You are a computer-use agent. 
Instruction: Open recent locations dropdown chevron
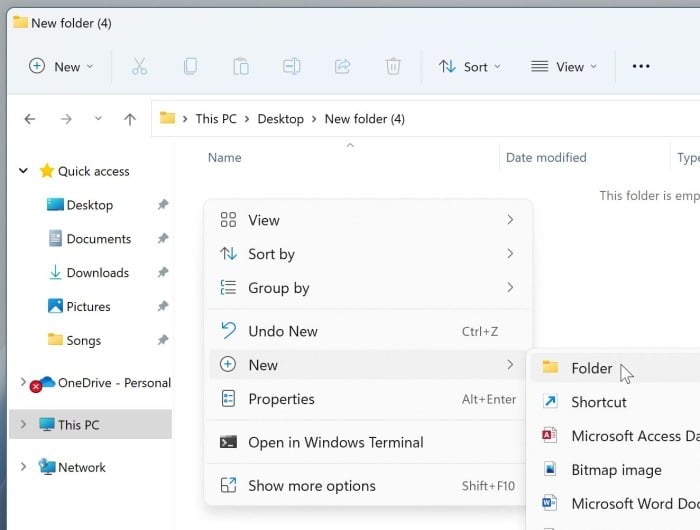pyautogui.click(x=98, y=119)
